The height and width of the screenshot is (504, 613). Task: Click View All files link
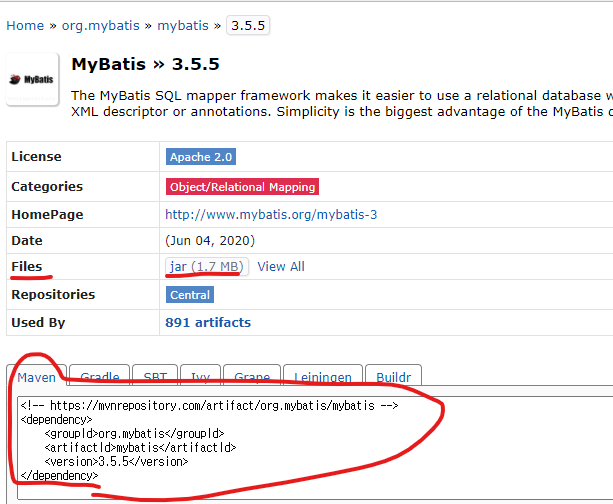[x=281, y=267]
